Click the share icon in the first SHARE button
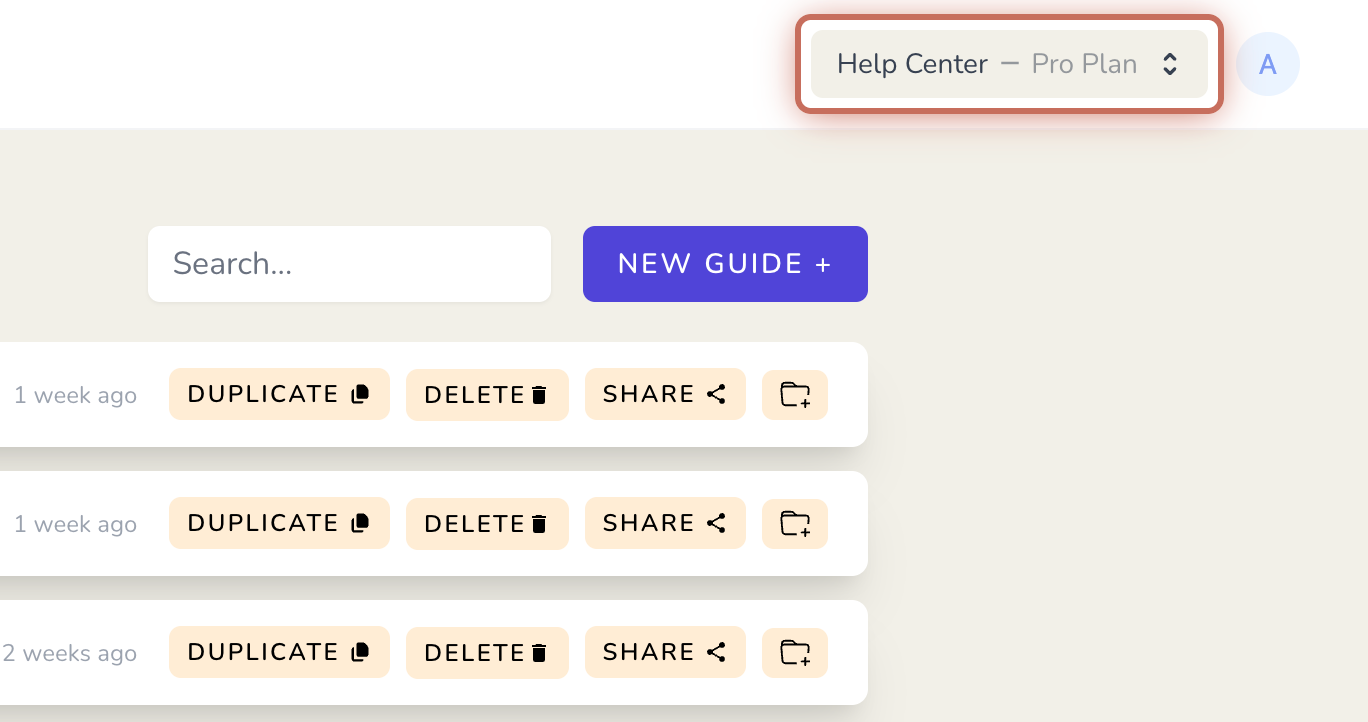The width and height of the screenshot is (1368, 722). coord(716,394)
